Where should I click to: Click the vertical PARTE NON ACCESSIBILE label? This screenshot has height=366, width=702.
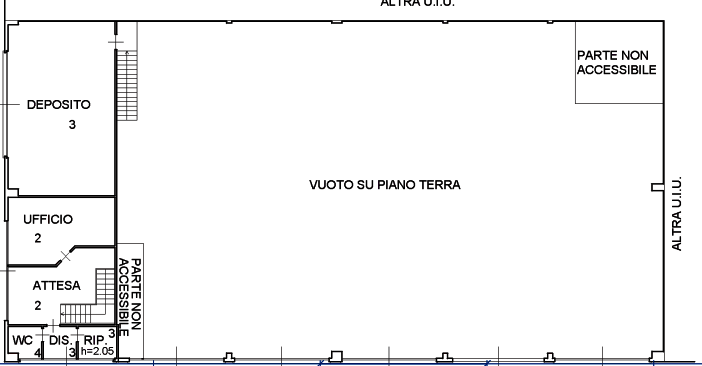[130, 297]
